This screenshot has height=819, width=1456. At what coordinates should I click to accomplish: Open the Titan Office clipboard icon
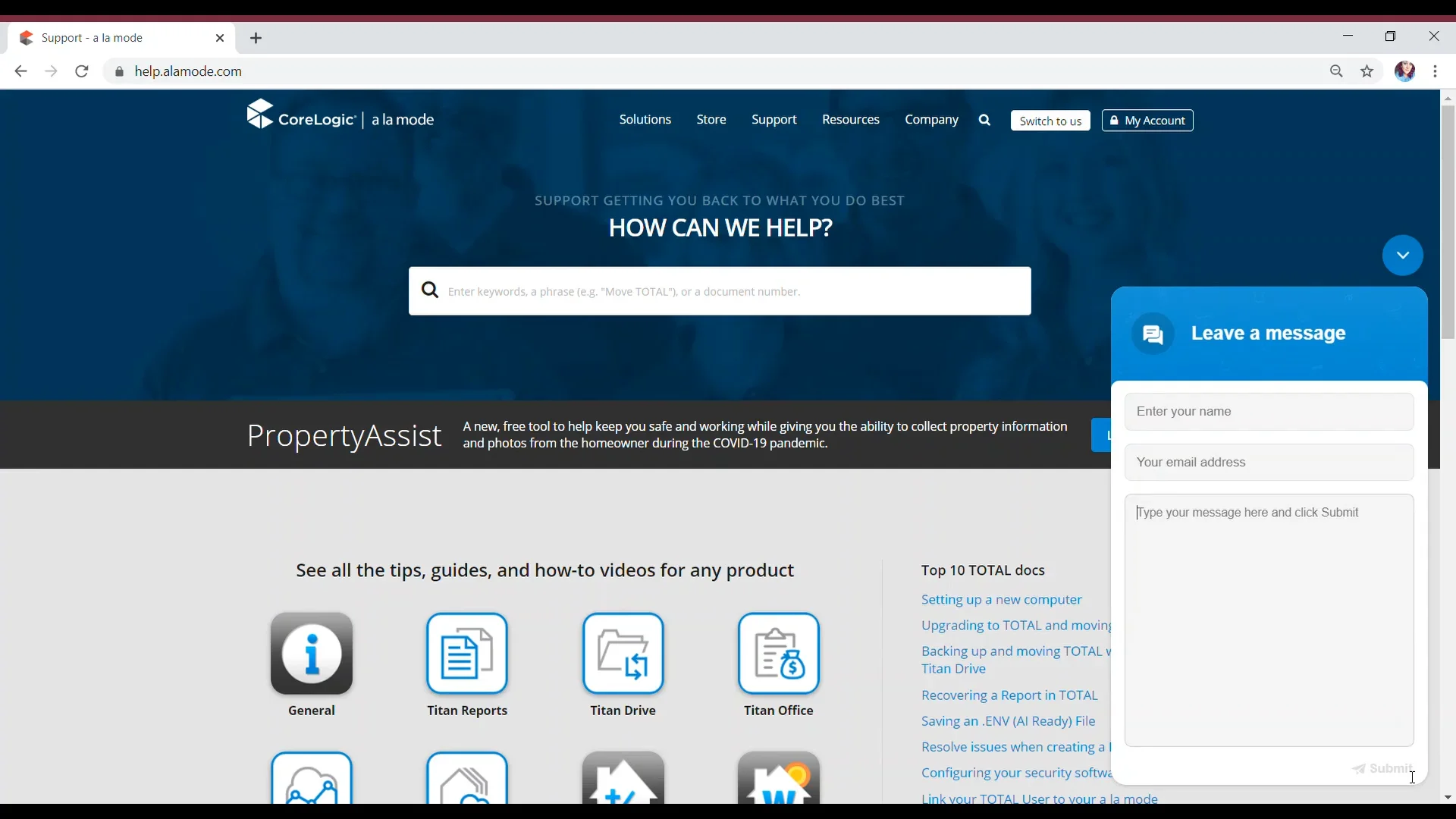(x=779, y=654)
